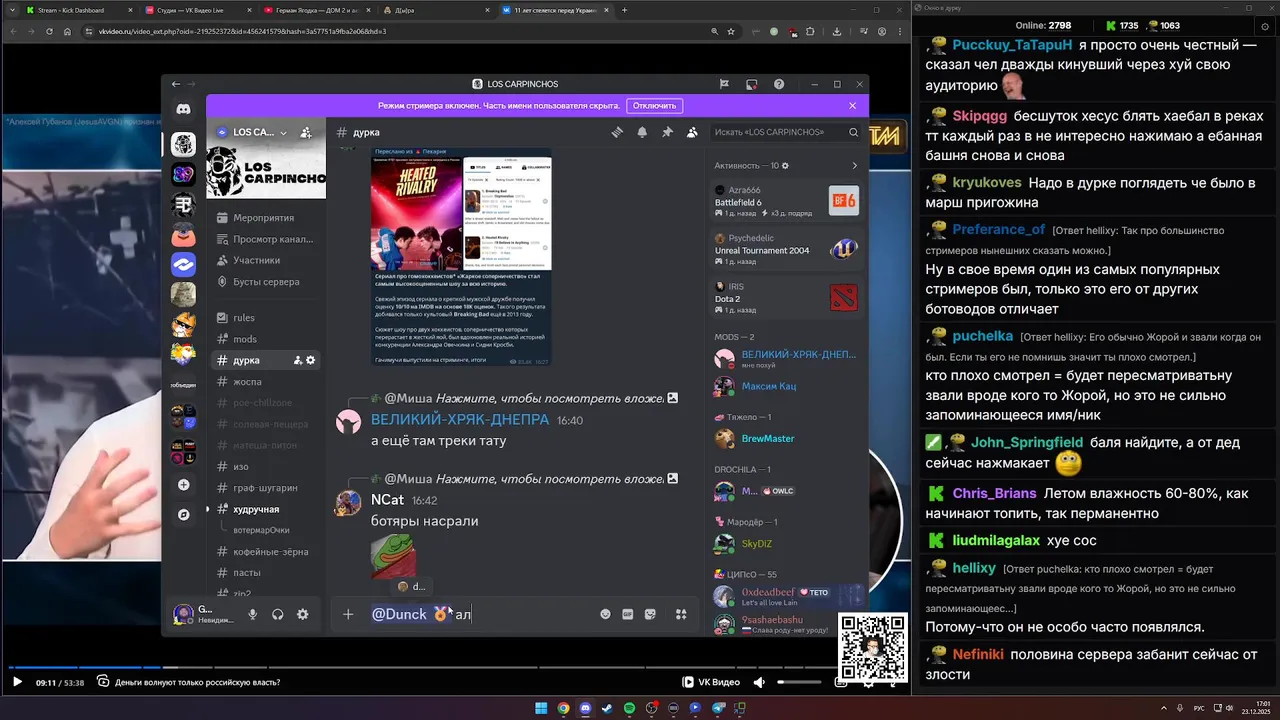Open the Battlefield 6 activity card
Screen dimensions: 1280x720
786,201
